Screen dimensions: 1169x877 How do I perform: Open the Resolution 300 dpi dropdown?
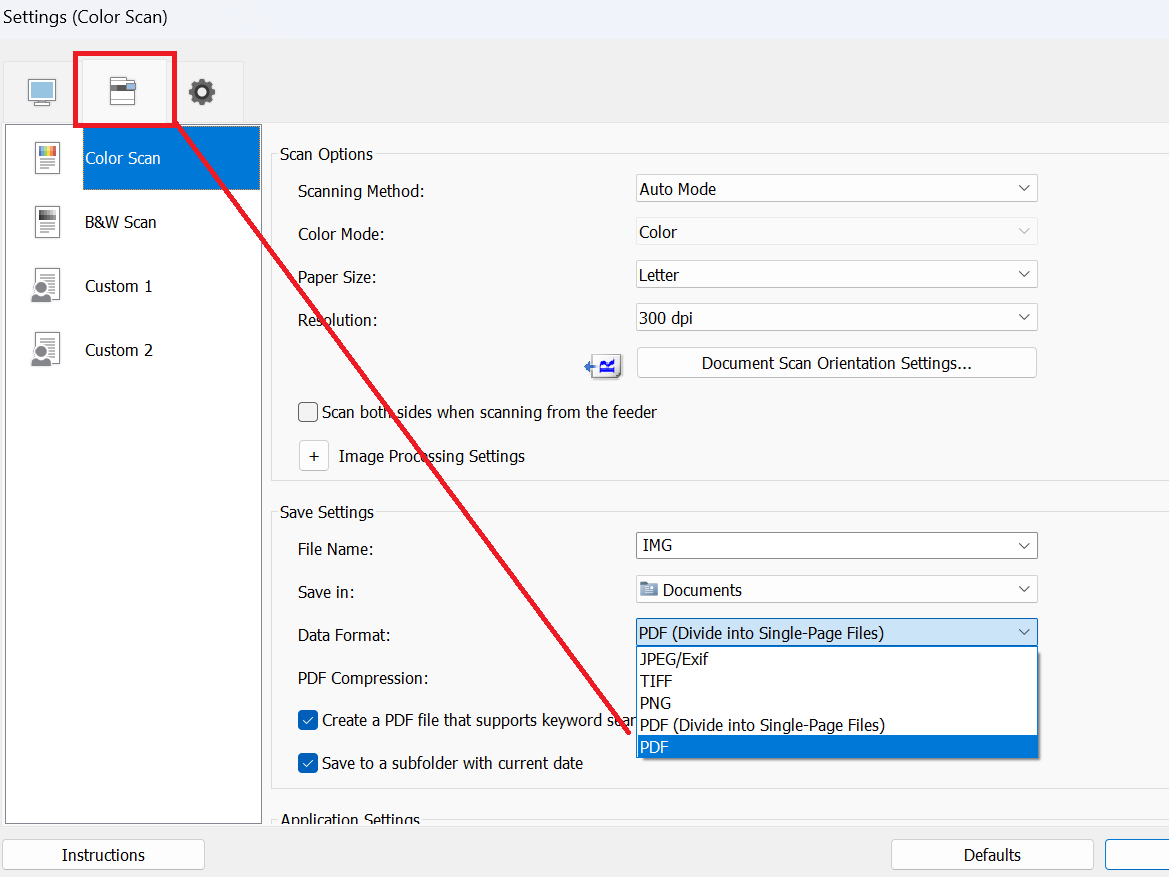836,318
